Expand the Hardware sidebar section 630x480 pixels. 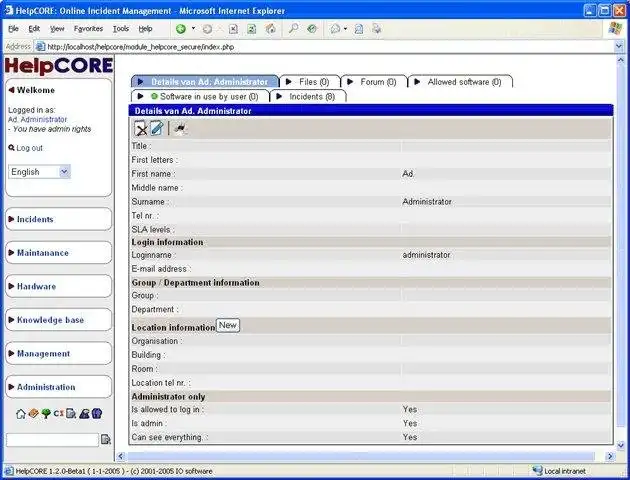click(x=59, y=286)
